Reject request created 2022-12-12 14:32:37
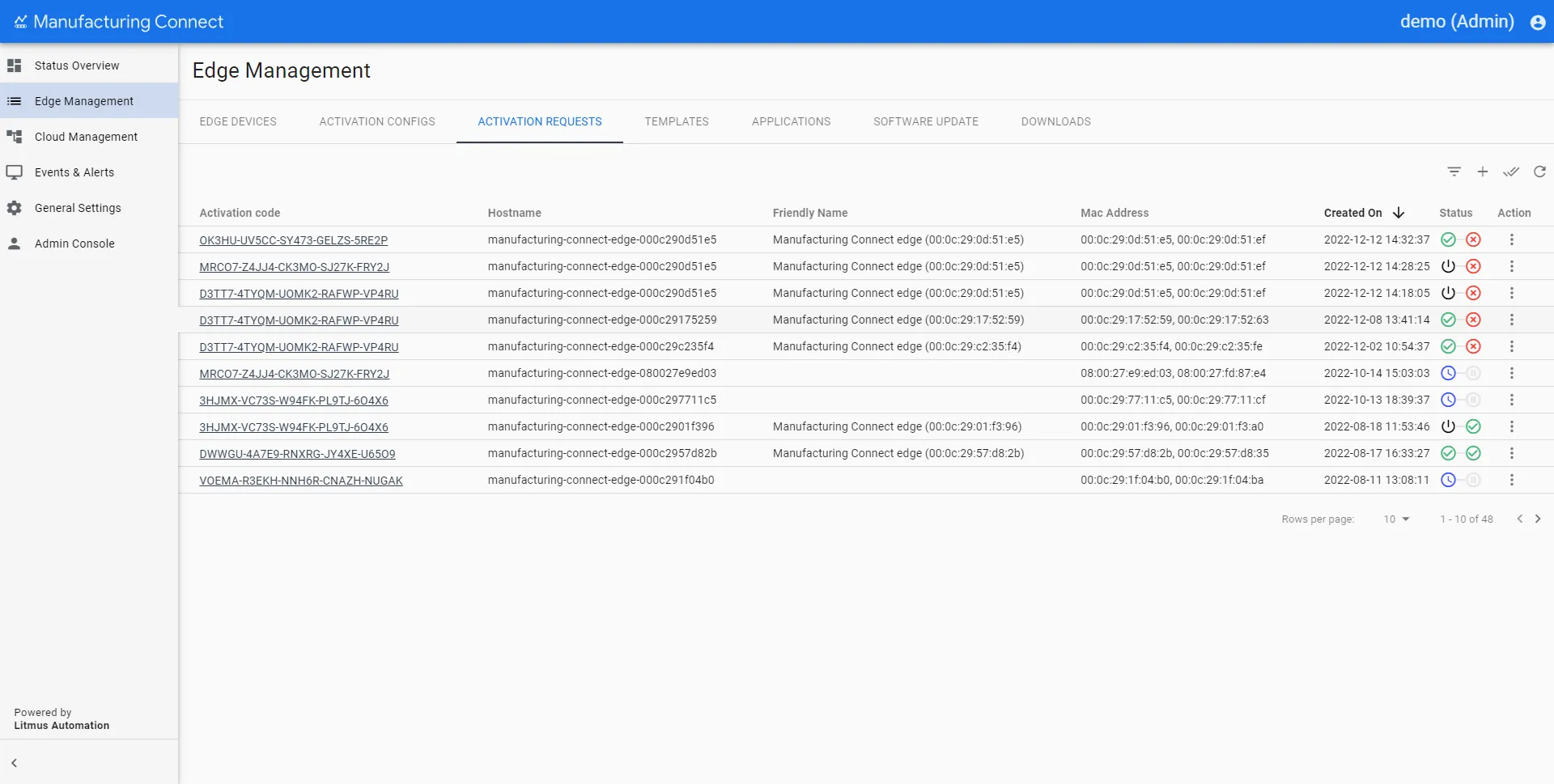 (1473, 239)
